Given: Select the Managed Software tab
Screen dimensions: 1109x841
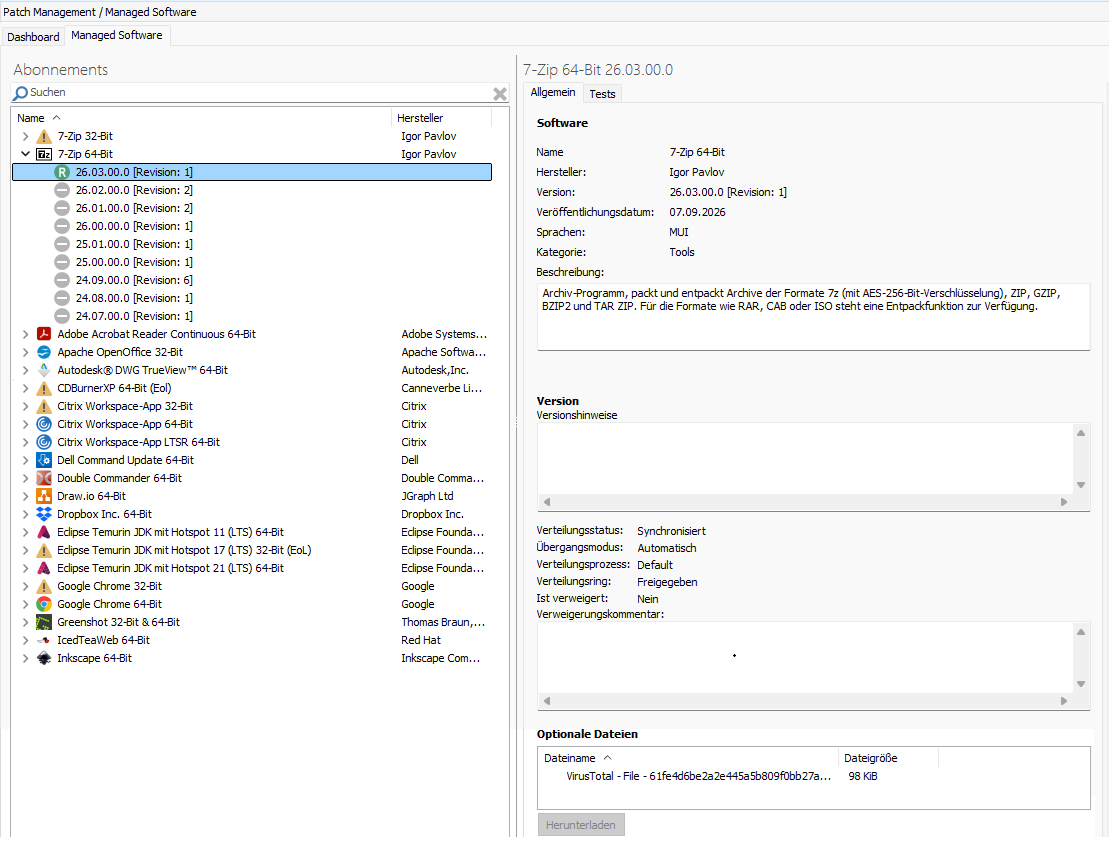Looking at the screenshot, I should coord(117,35).
